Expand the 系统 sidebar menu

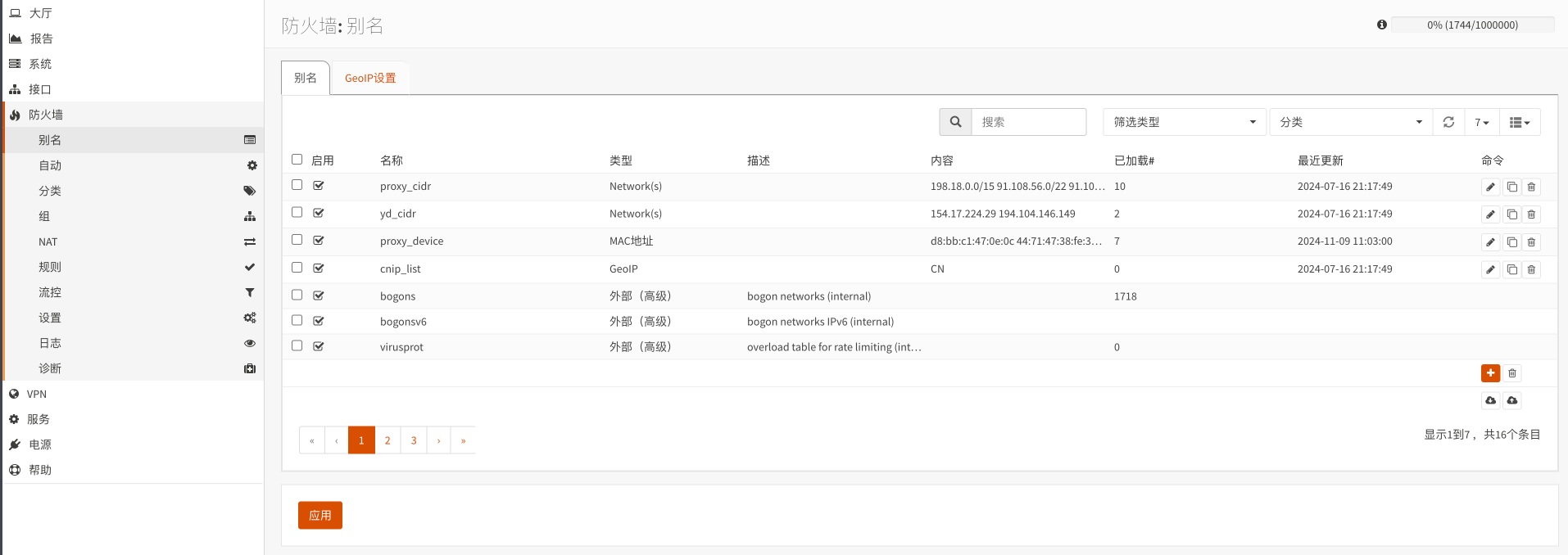[x=134, y=64]
